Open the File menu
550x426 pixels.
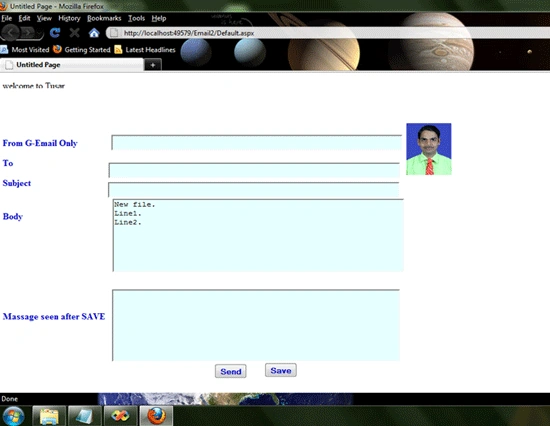[x=7, y=18]
